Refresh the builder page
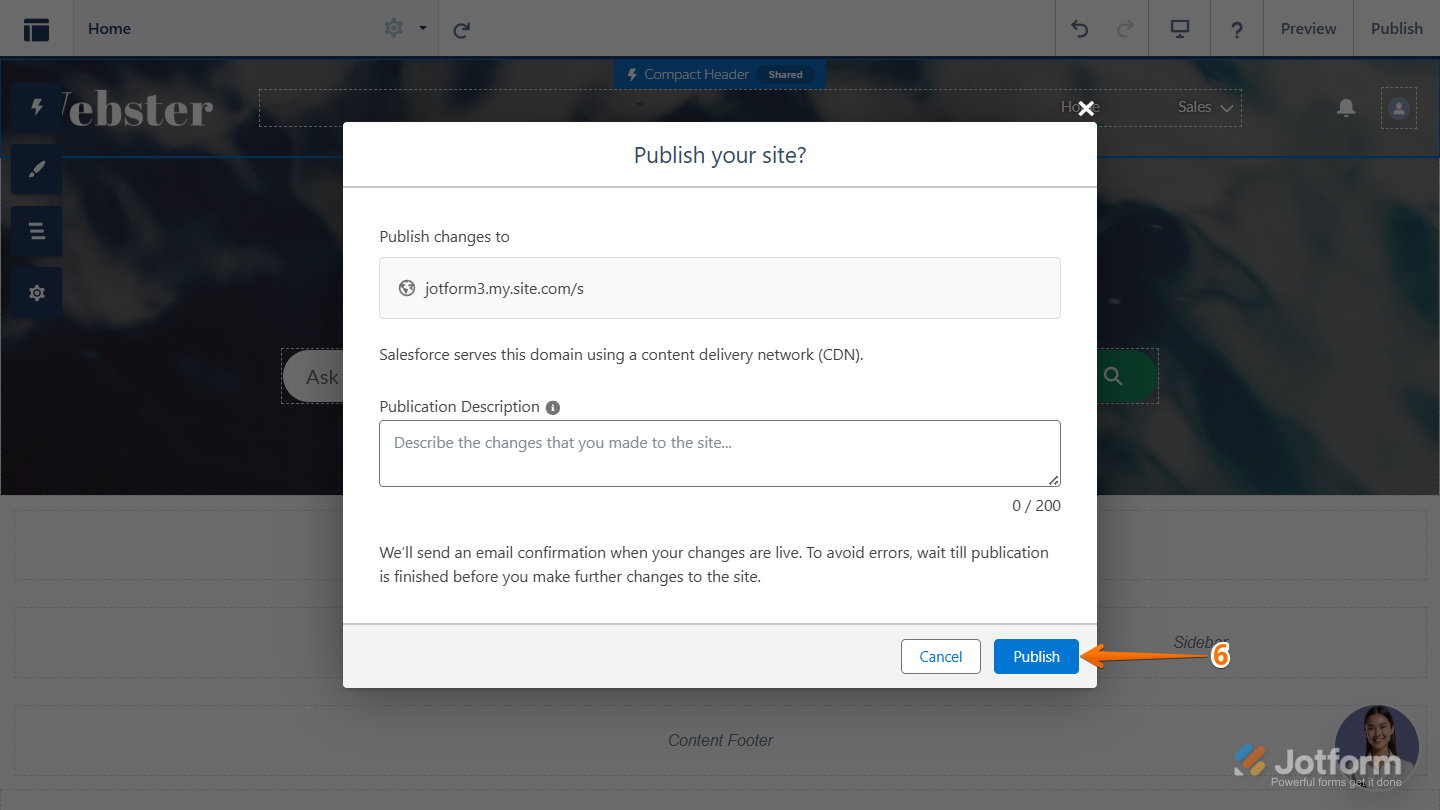 [x=461, y=29]
